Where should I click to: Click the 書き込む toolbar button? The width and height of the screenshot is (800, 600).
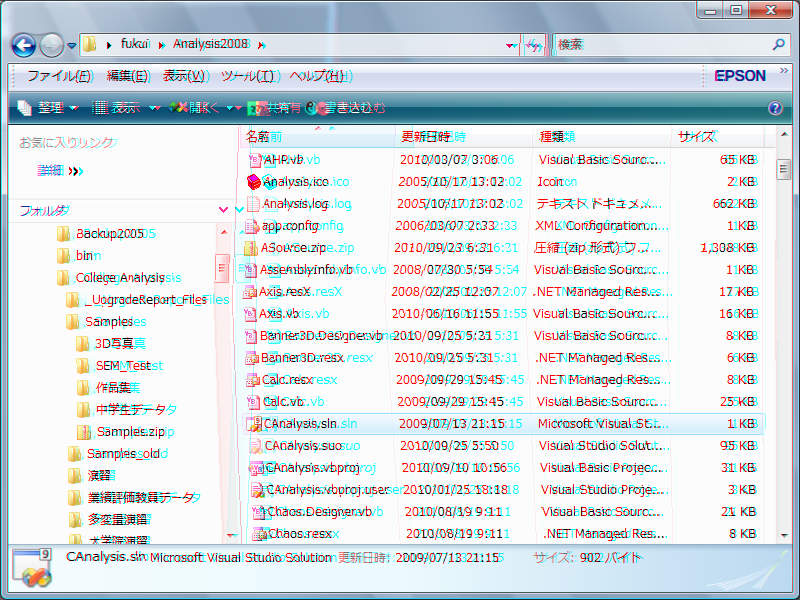345,108
